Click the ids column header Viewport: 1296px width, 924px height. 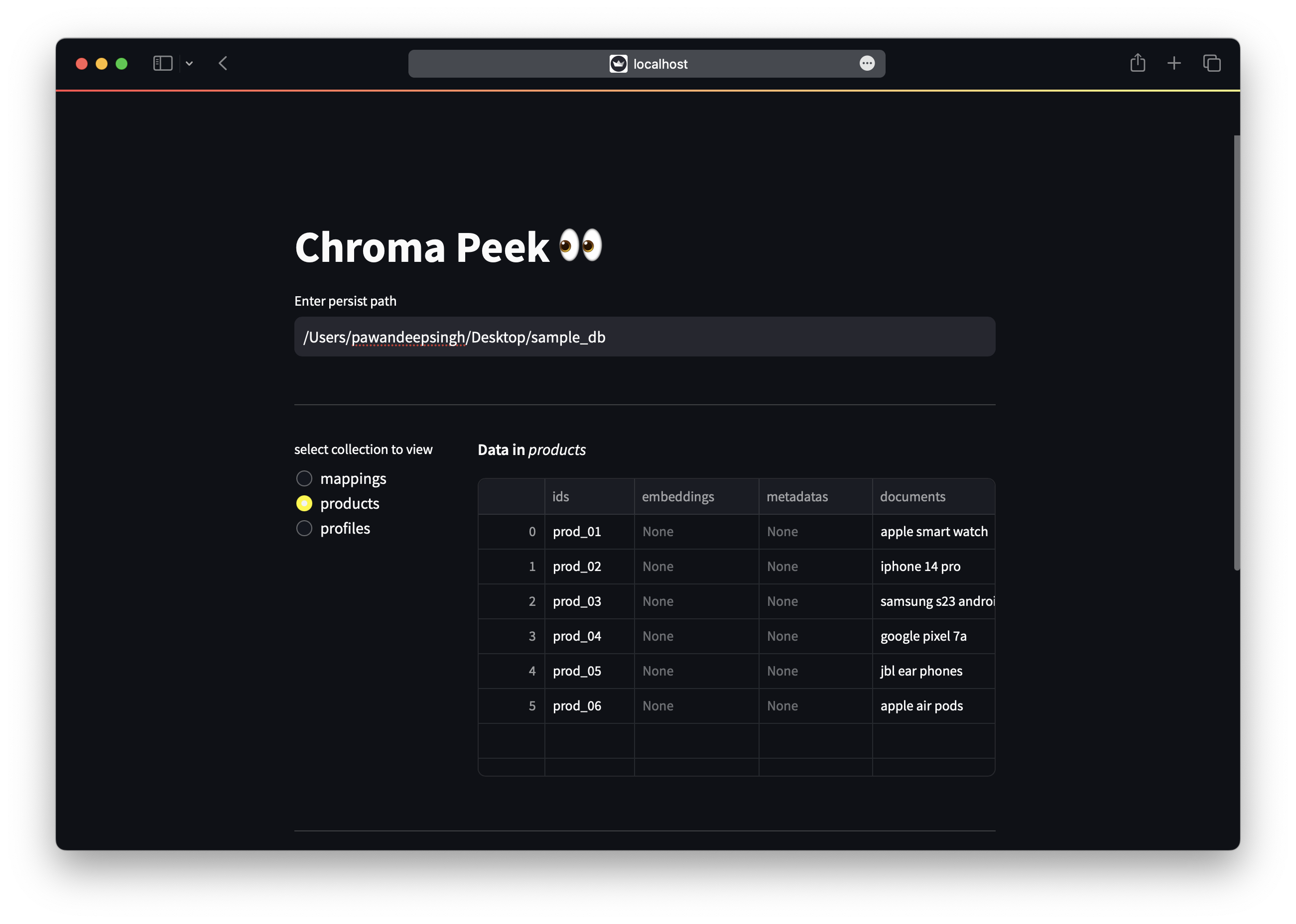point(589,497)
